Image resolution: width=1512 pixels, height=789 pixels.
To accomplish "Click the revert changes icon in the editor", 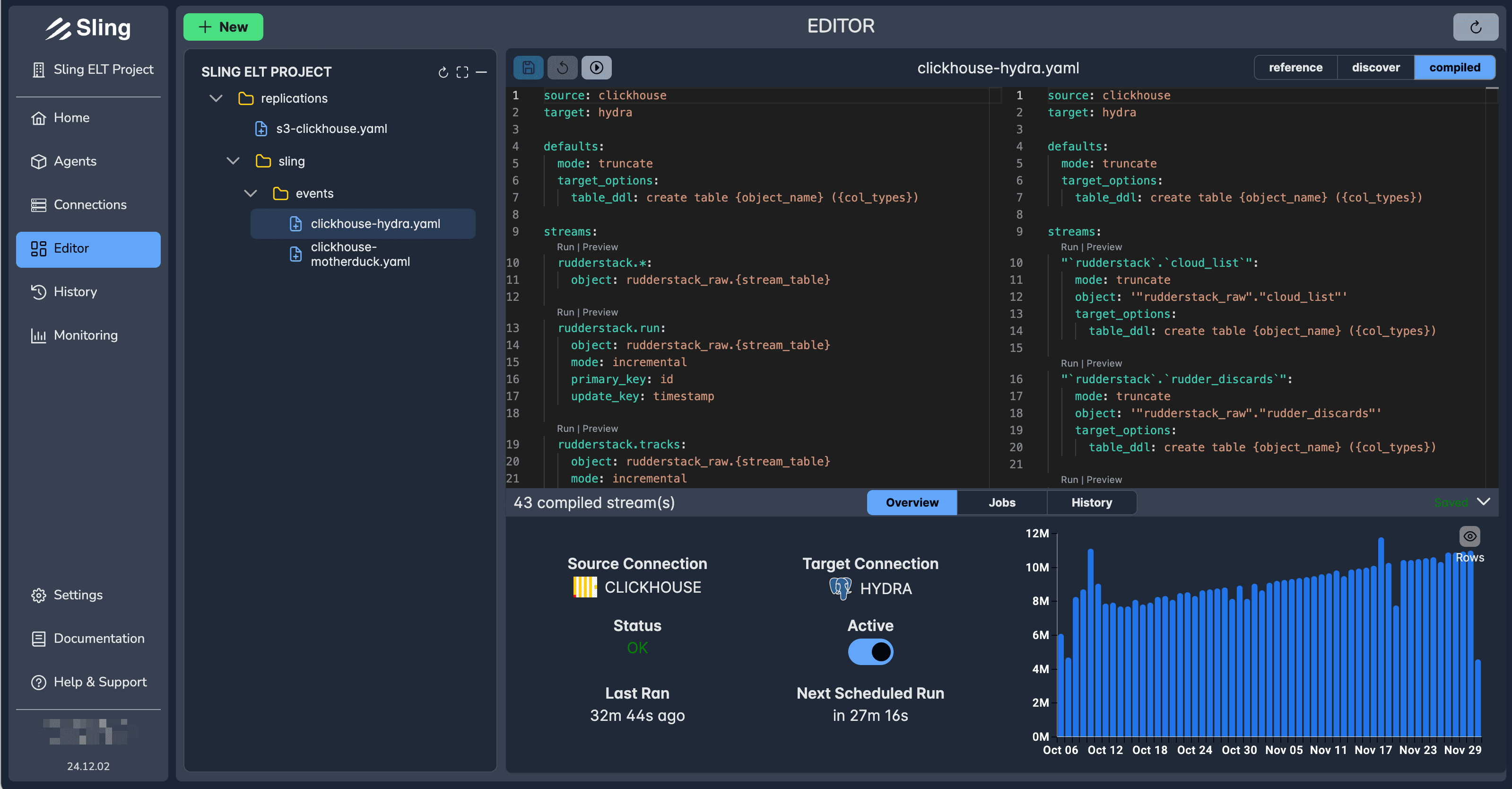I will (x=562, y=68).
